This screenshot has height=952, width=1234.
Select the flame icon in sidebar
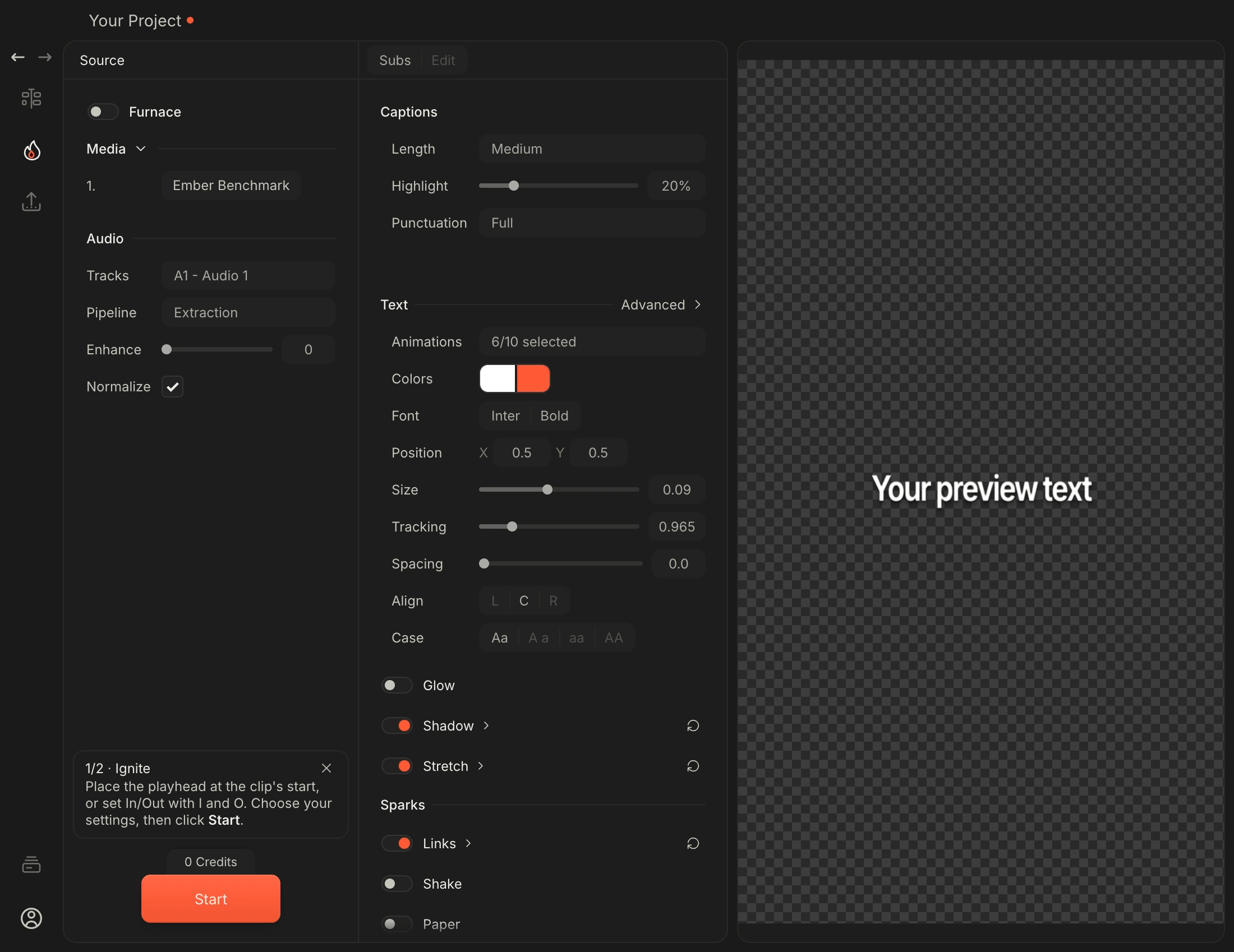pyautogui.click(x=31, y=150)
